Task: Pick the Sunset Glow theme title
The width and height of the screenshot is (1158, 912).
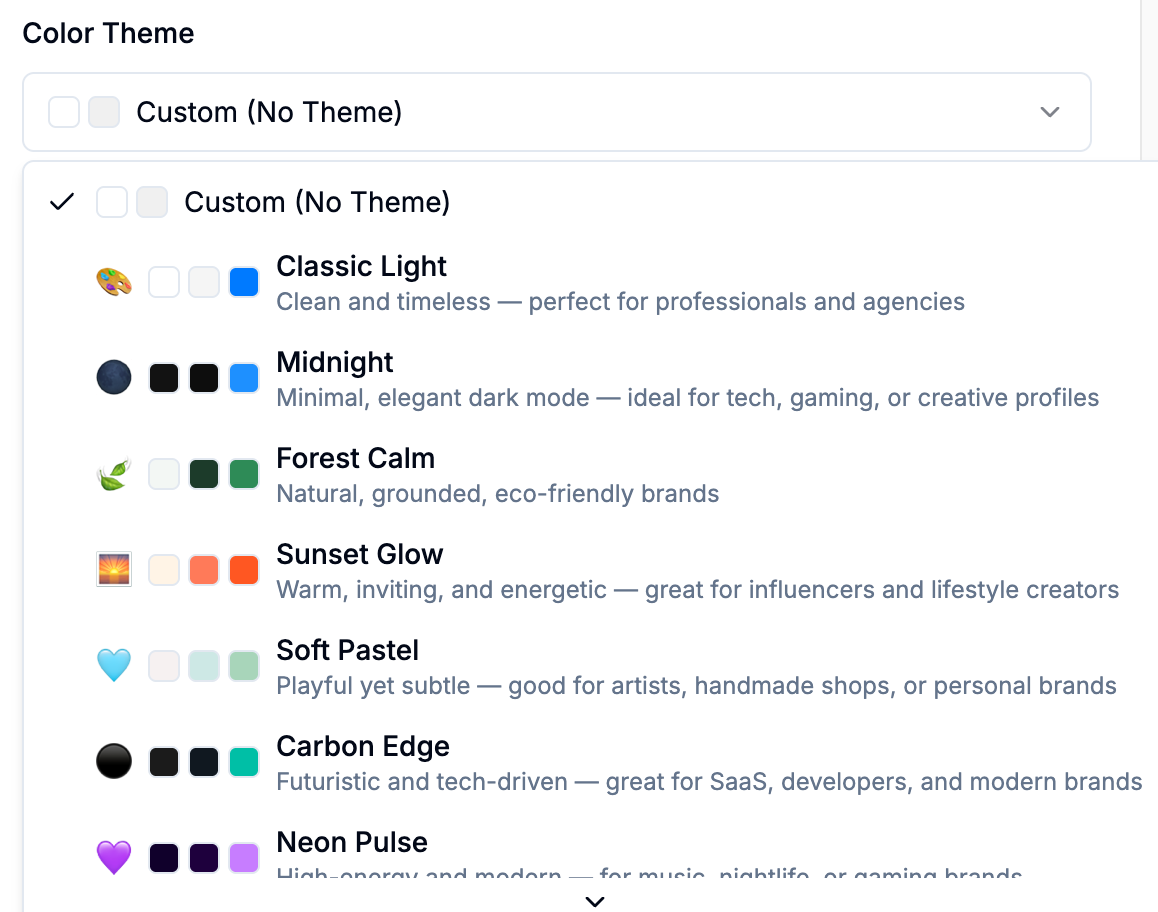Action: [x=359, y=554]
